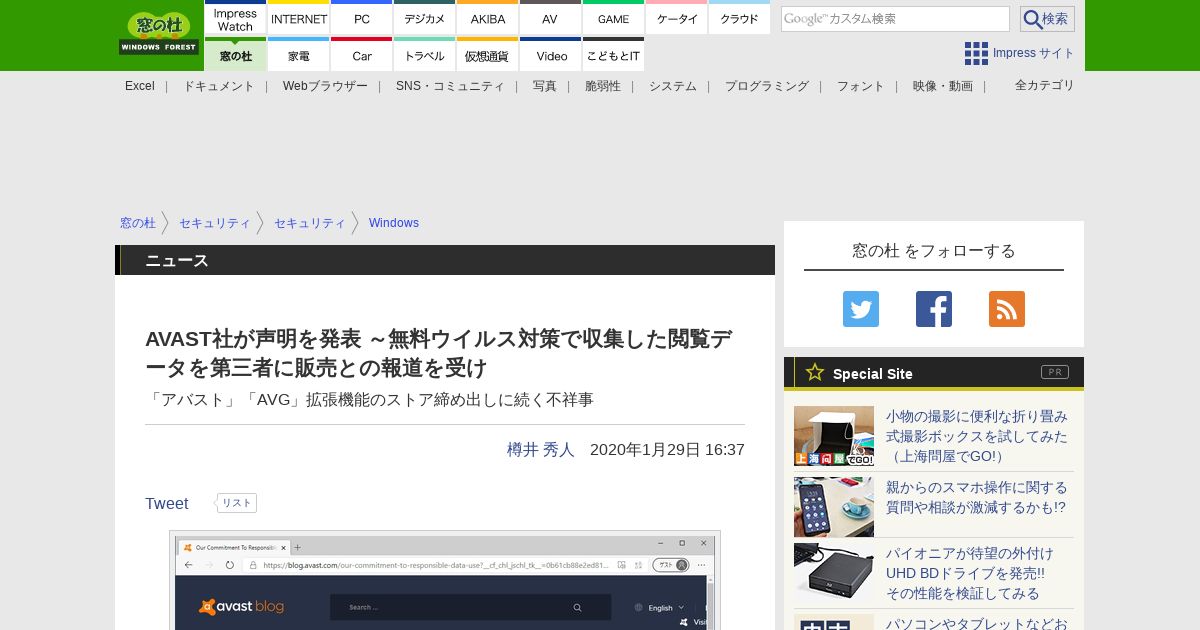Open author 樽井 秀人 link
The width and height of the screenshot is (1200, 630).
541,450
